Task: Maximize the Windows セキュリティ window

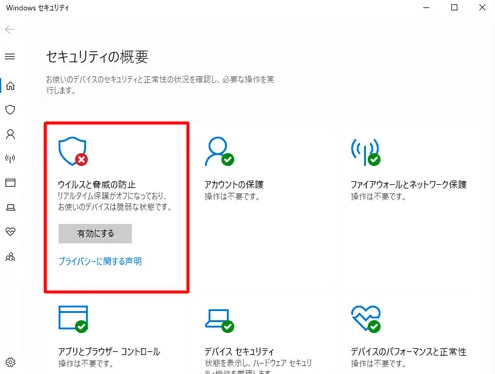Action: click(x=454, y=7)
